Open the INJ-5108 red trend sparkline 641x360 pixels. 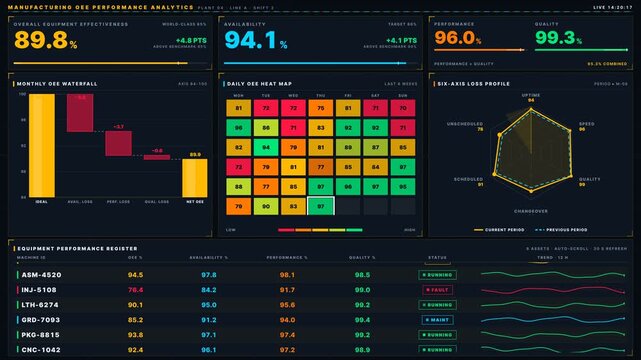pos(553,290)
